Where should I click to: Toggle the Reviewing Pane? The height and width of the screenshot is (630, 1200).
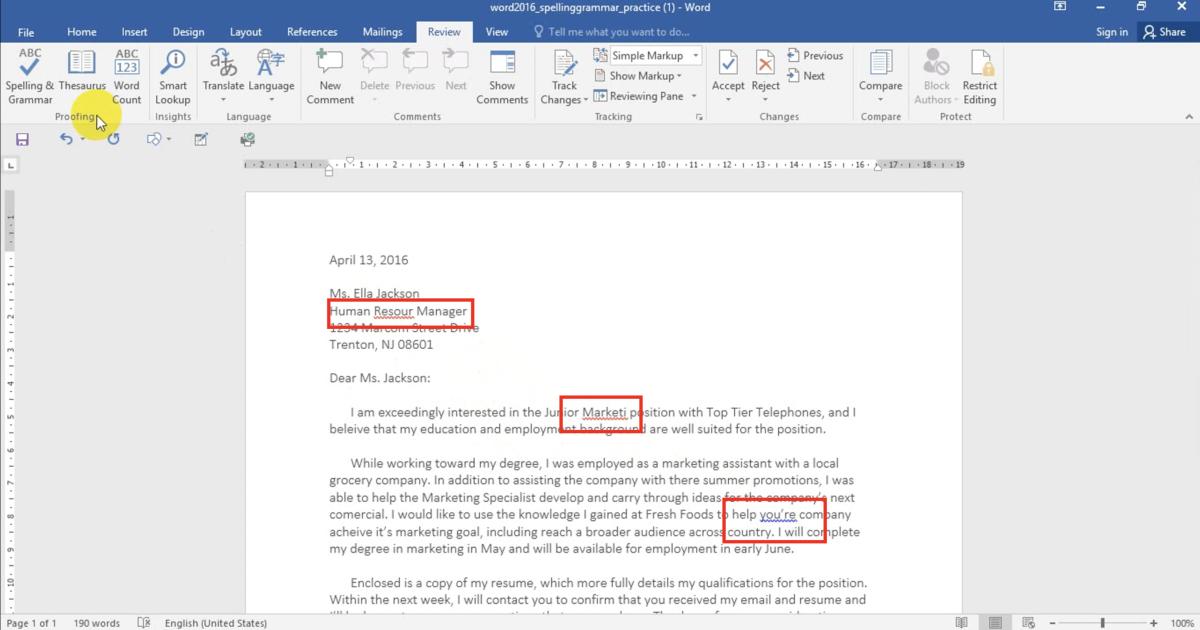[x=639, y=96]
